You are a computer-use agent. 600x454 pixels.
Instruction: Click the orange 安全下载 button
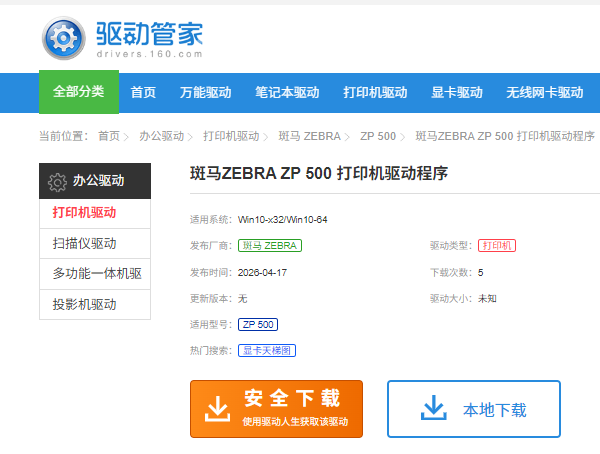276,409
